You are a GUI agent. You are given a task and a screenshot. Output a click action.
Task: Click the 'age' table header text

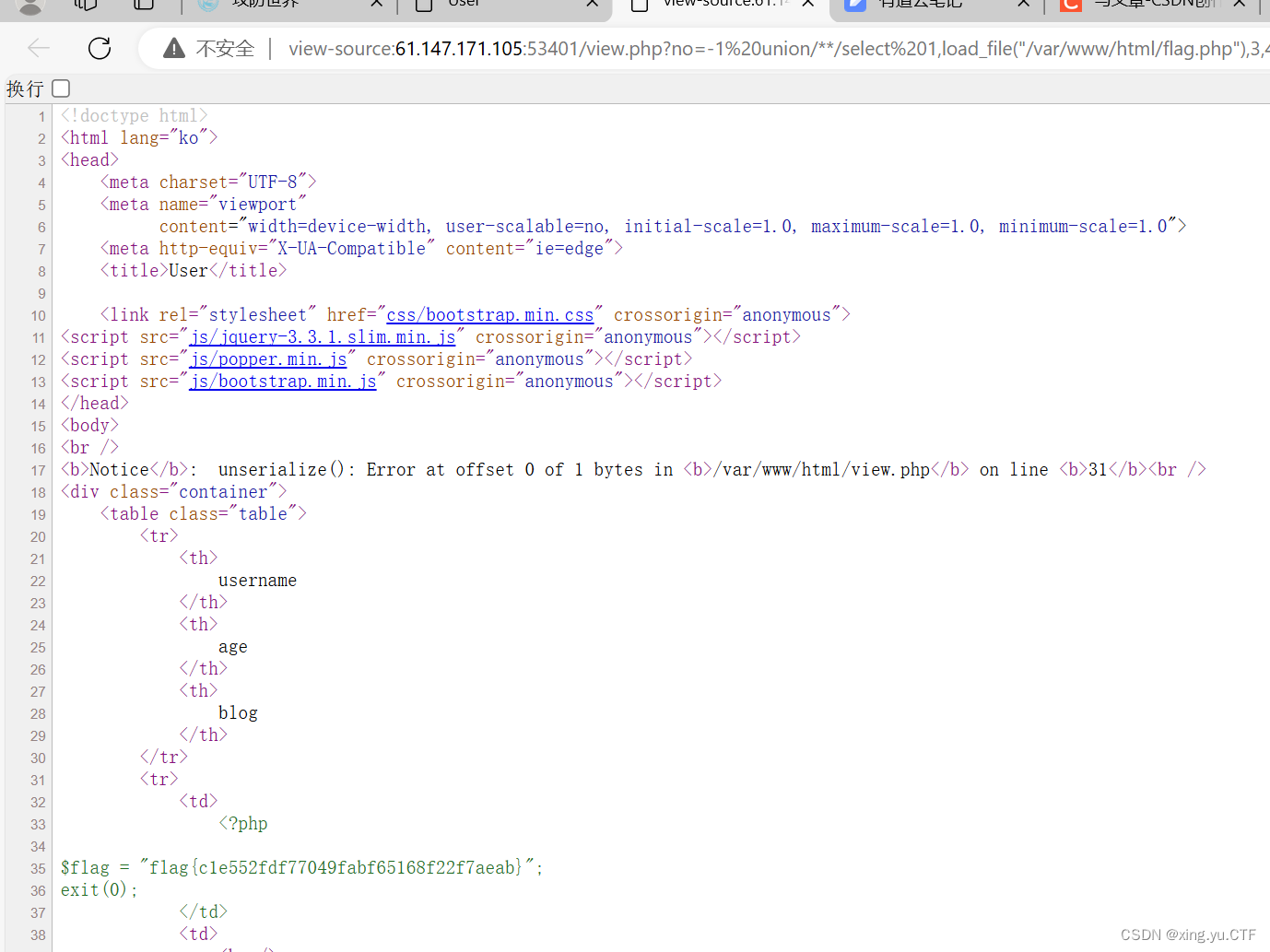[232, 647]
